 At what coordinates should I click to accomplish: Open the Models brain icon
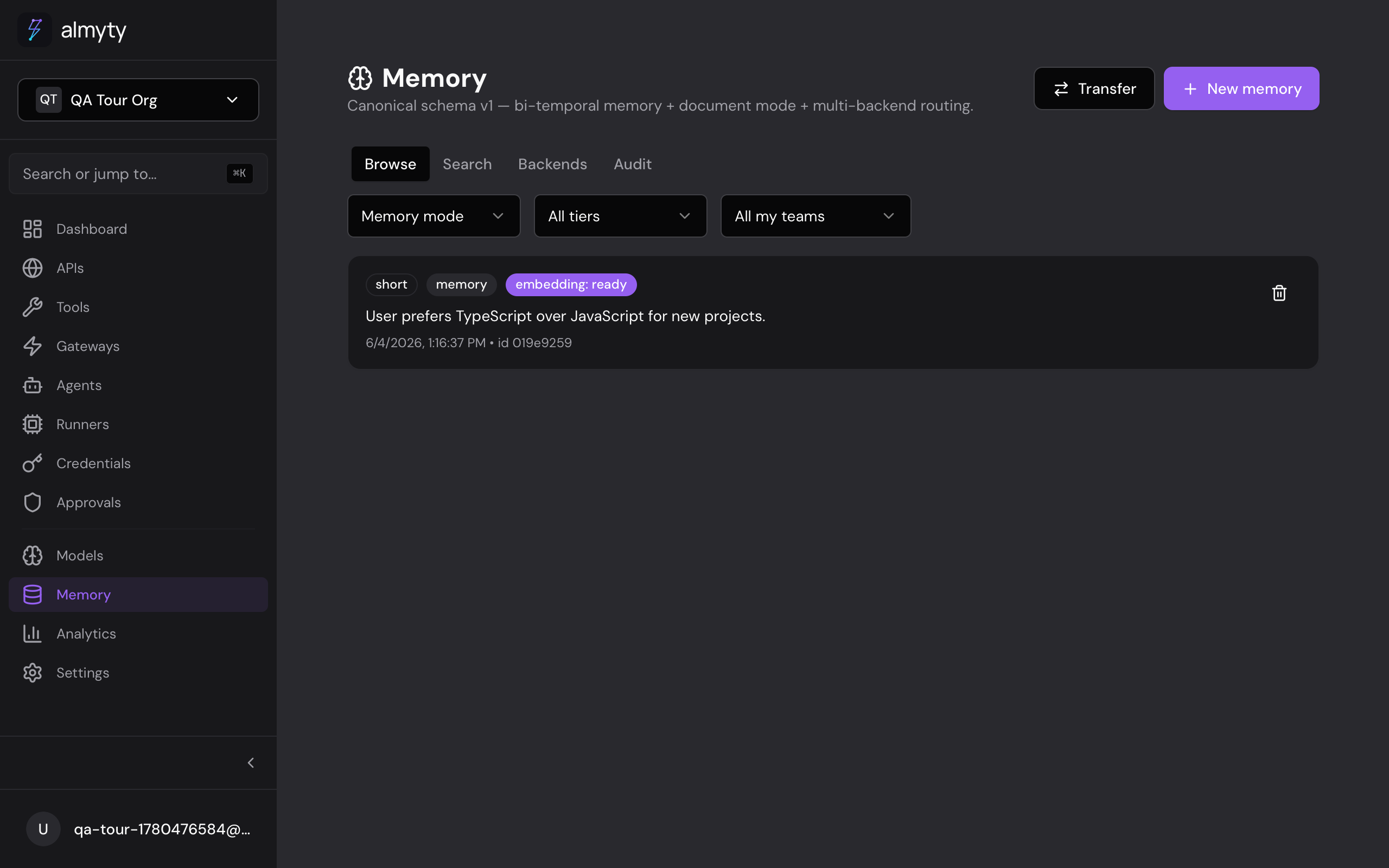coord(32,556)
